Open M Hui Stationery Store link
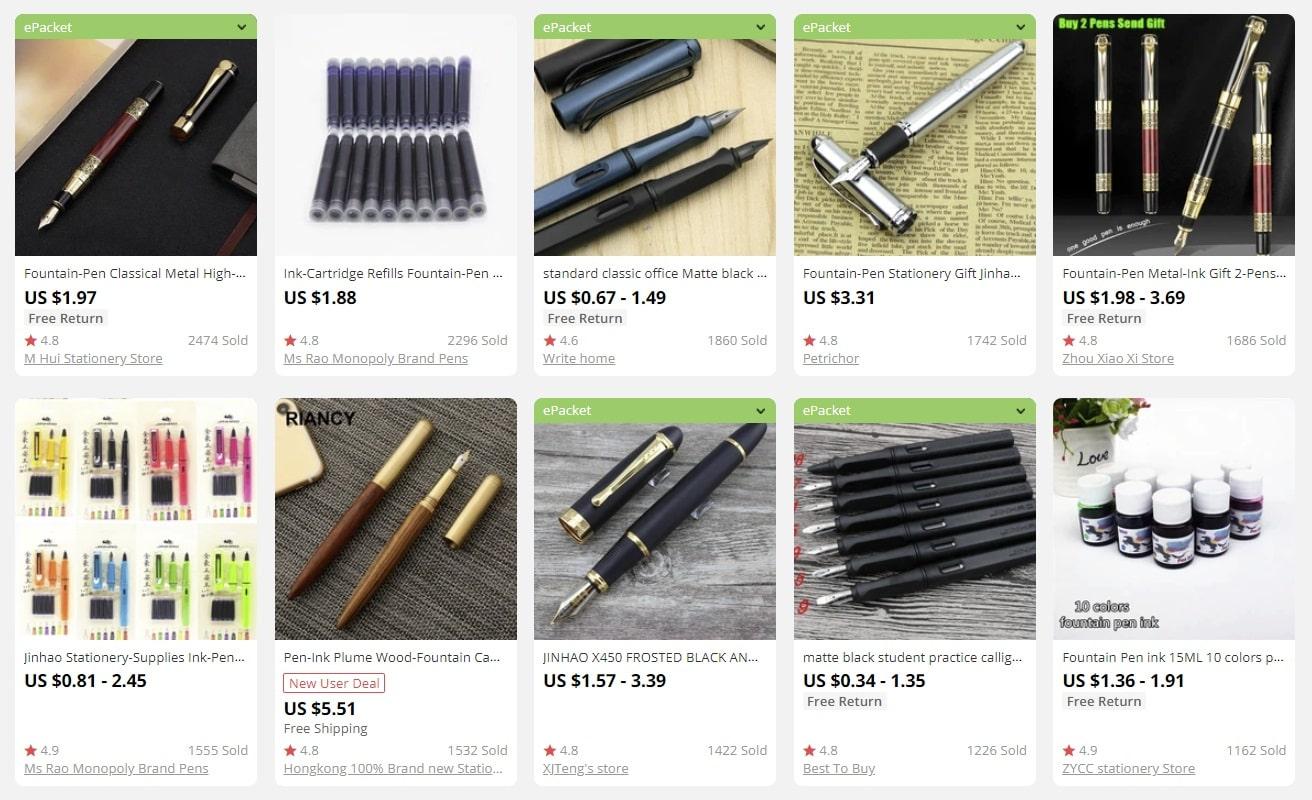Screen dimensions: 1312x800 point(93,358)
